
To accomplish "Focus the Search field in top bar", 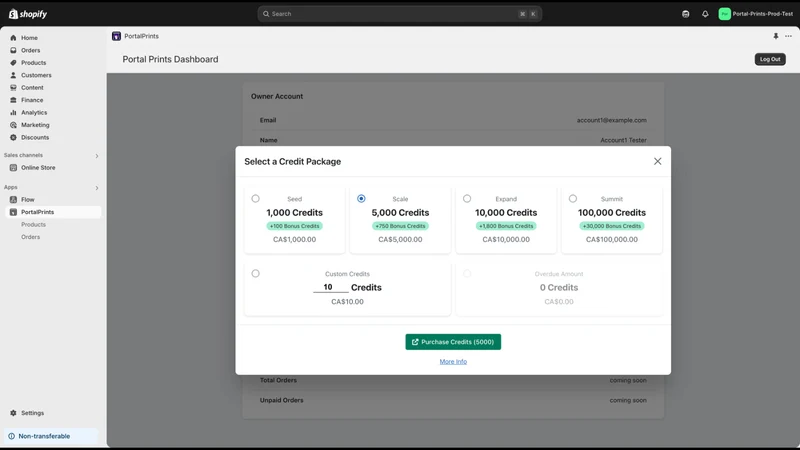I will [x=399, y=14].
